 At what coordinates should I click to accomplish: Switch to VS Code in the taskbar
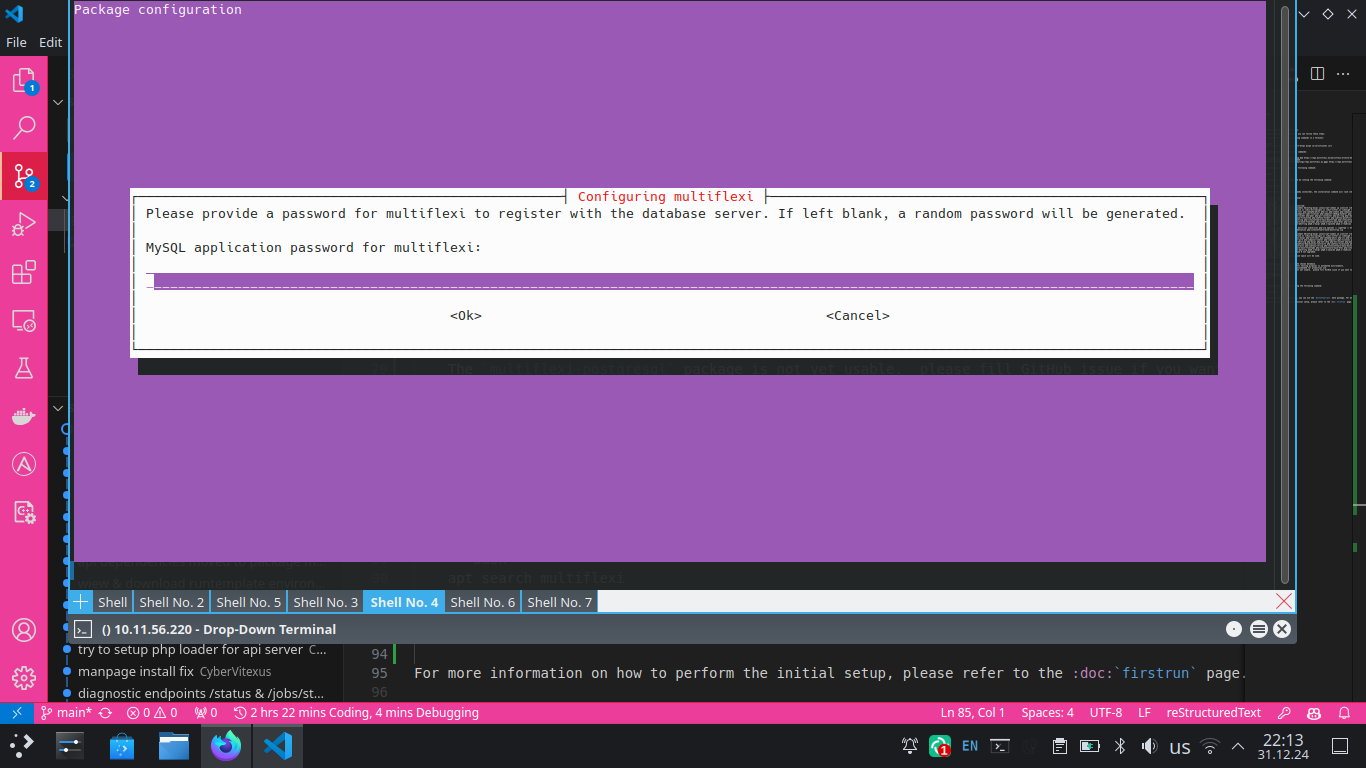[x=277, y=746]
